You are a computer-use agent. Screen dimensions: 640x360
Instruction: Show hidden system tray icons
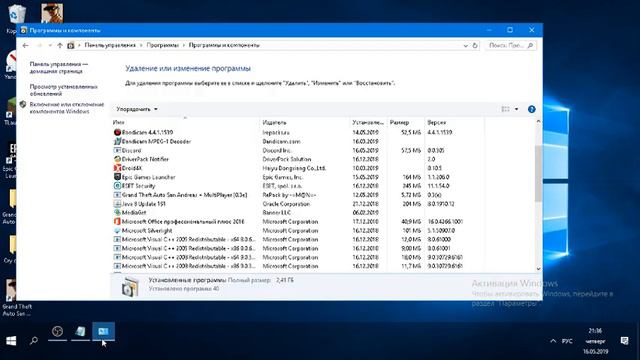pyautogui.click(x=553, y=341)
